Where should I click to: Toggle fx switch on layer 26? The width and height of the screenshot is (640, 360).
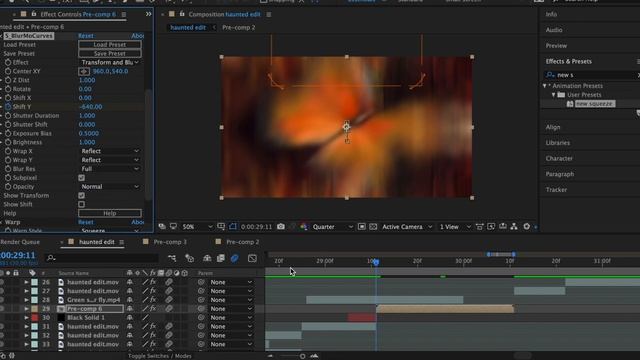(153, 282)
